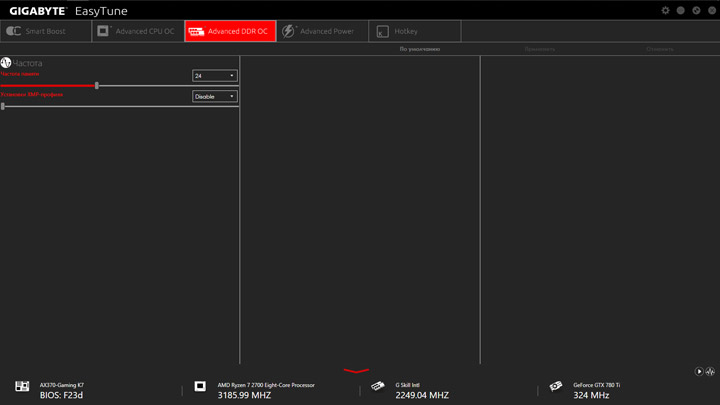This screenshot has width=720, height=405.
Task: Open the XMP profile dropdown showing Disable
Action: [x=214, y=96]
